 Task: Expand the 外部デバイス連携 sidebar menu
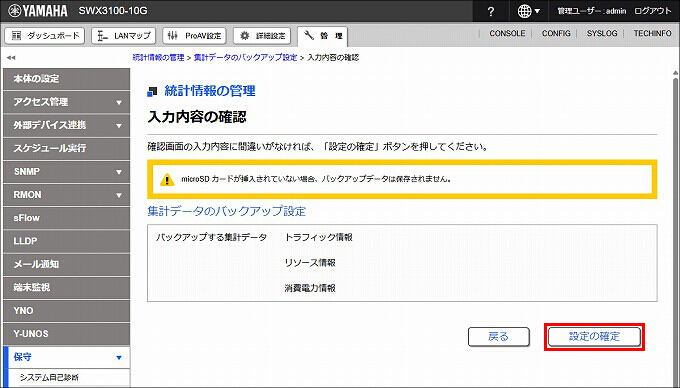pyautogui.click(x=66, y=125)
